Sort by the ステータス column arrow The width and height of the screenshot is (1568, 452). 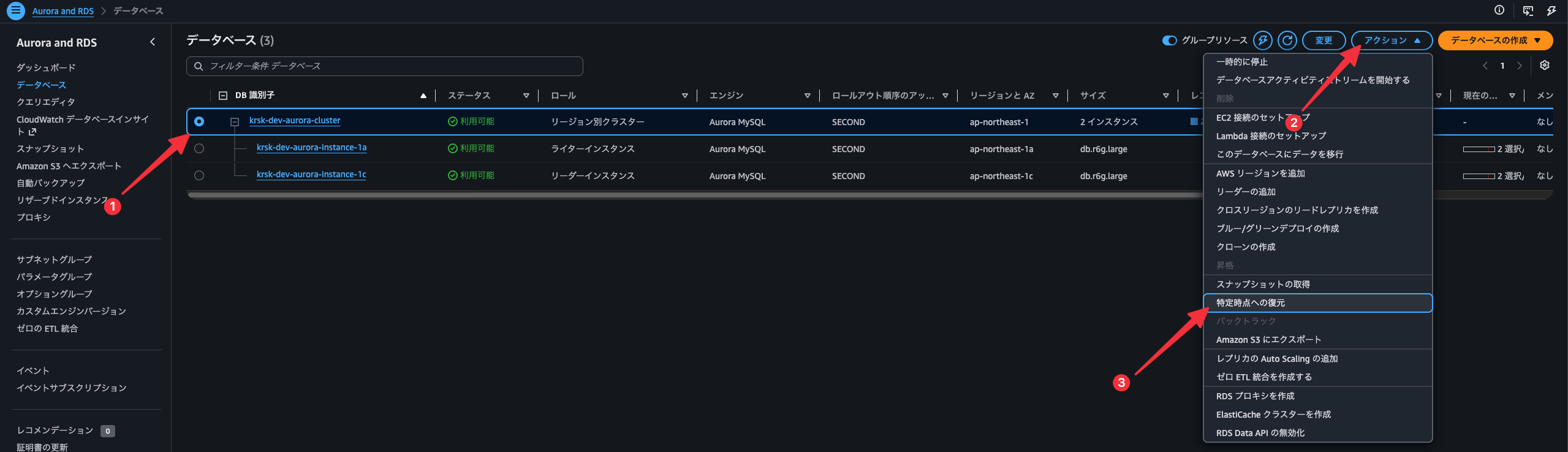(x=526, y=96)
